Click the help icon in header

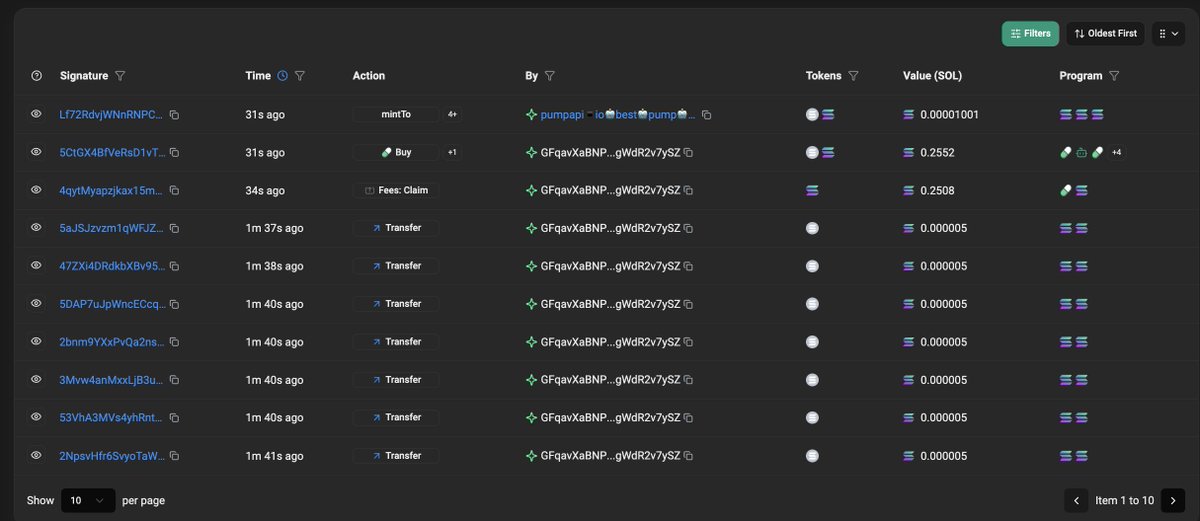37,76
